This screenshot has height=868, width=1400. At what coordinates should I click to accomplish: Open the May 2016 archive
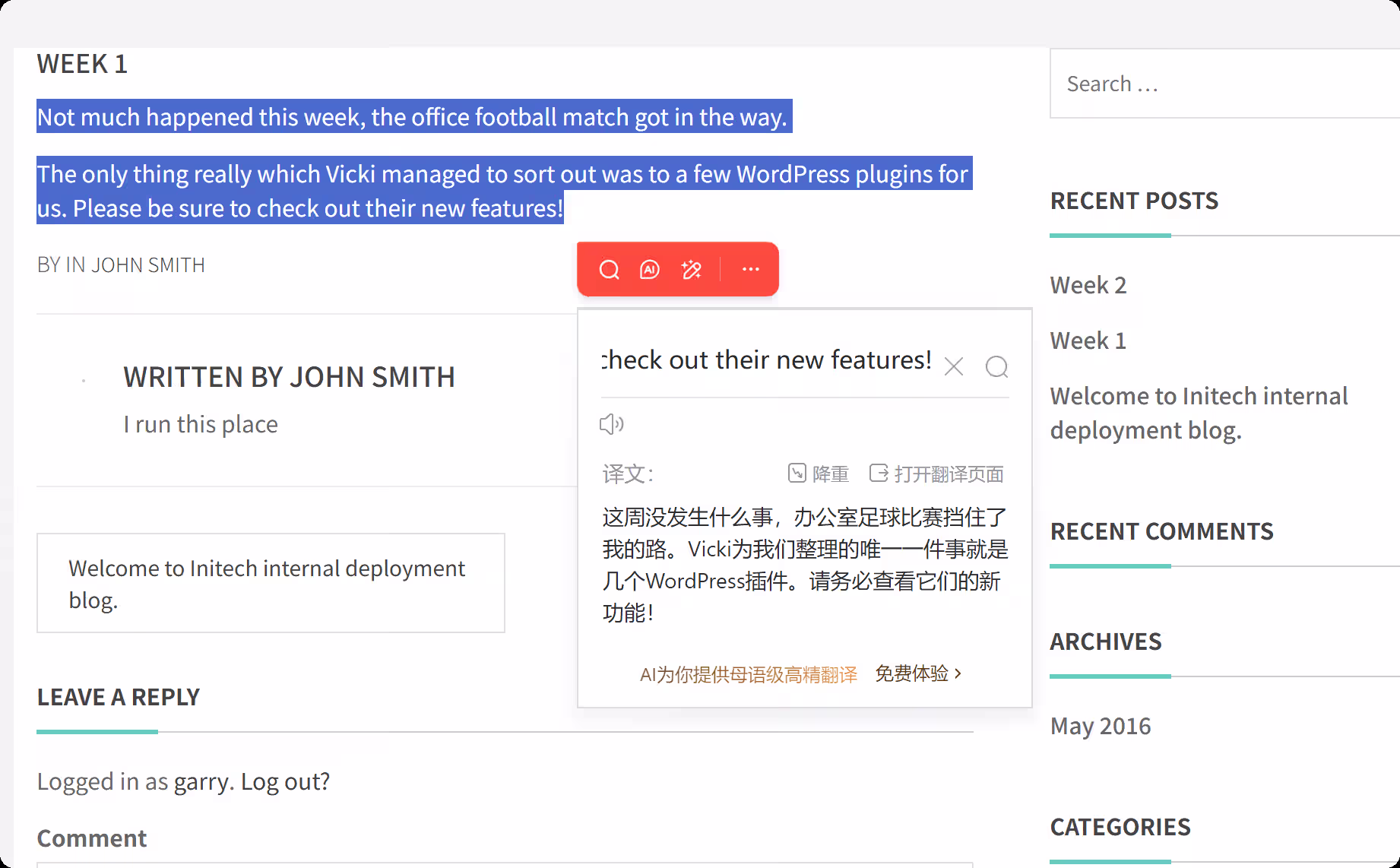1100,726
